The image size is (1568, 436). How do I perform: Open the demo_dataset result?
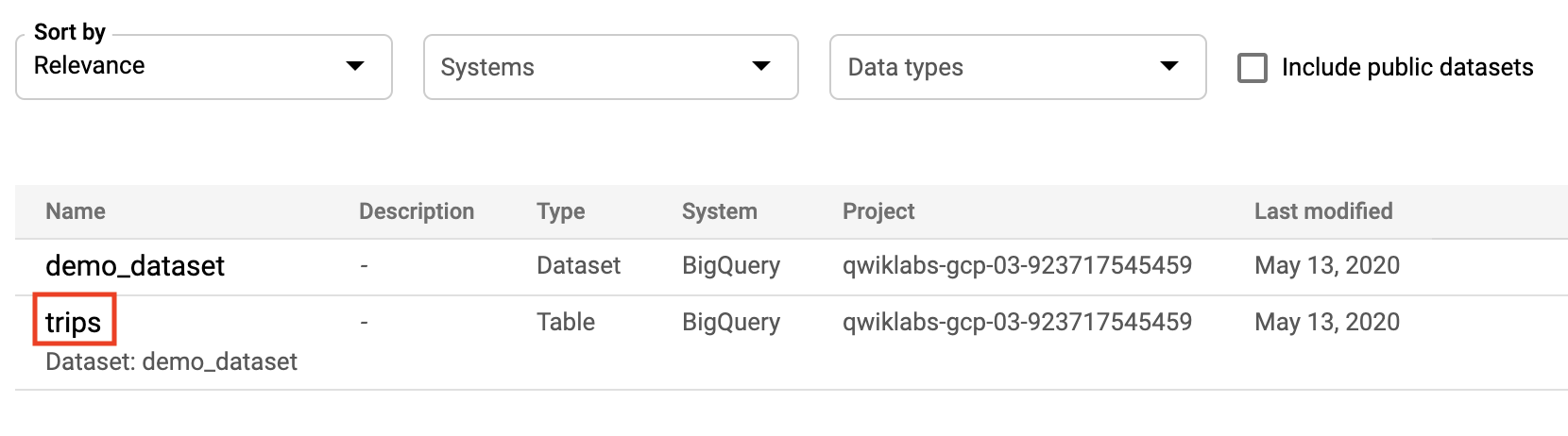pos(135,266)
